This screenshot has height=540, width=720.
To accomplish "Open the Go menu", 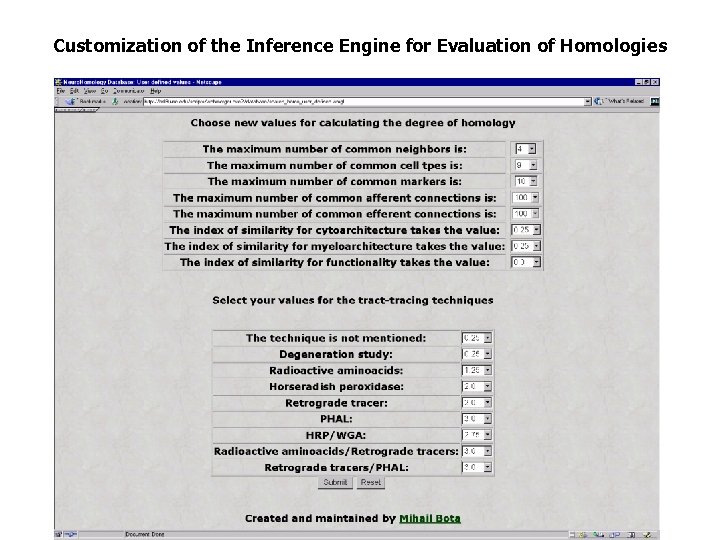I will pyautogui.click(x=104, y=91).
